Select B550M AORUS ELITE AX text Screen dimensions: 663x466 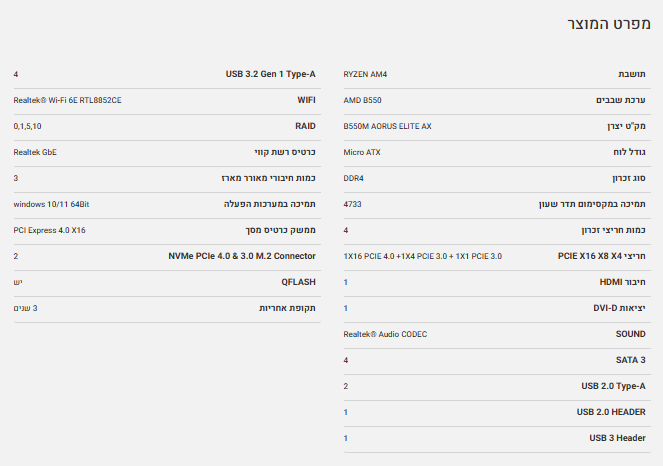387,126
